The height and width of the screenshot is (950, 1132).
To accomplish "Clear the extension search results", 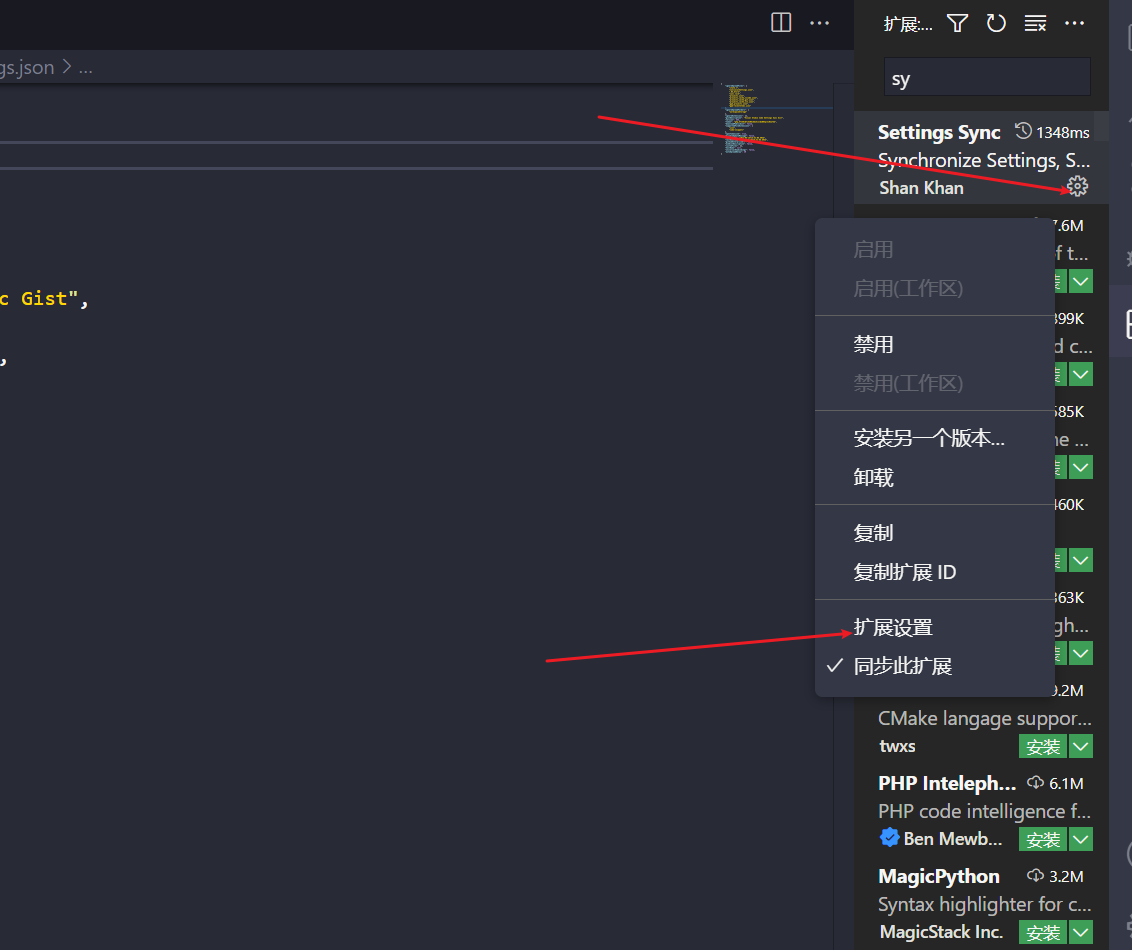I will [1035, 22].
